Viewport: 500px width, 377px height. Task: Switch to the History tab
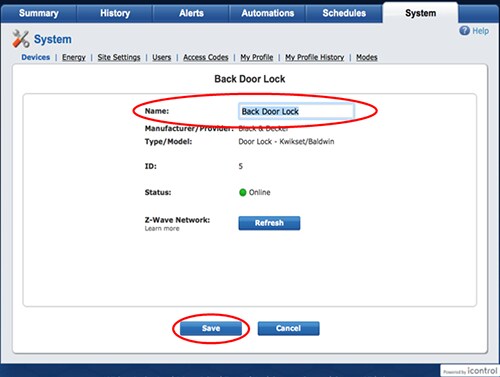click(115, 13)
